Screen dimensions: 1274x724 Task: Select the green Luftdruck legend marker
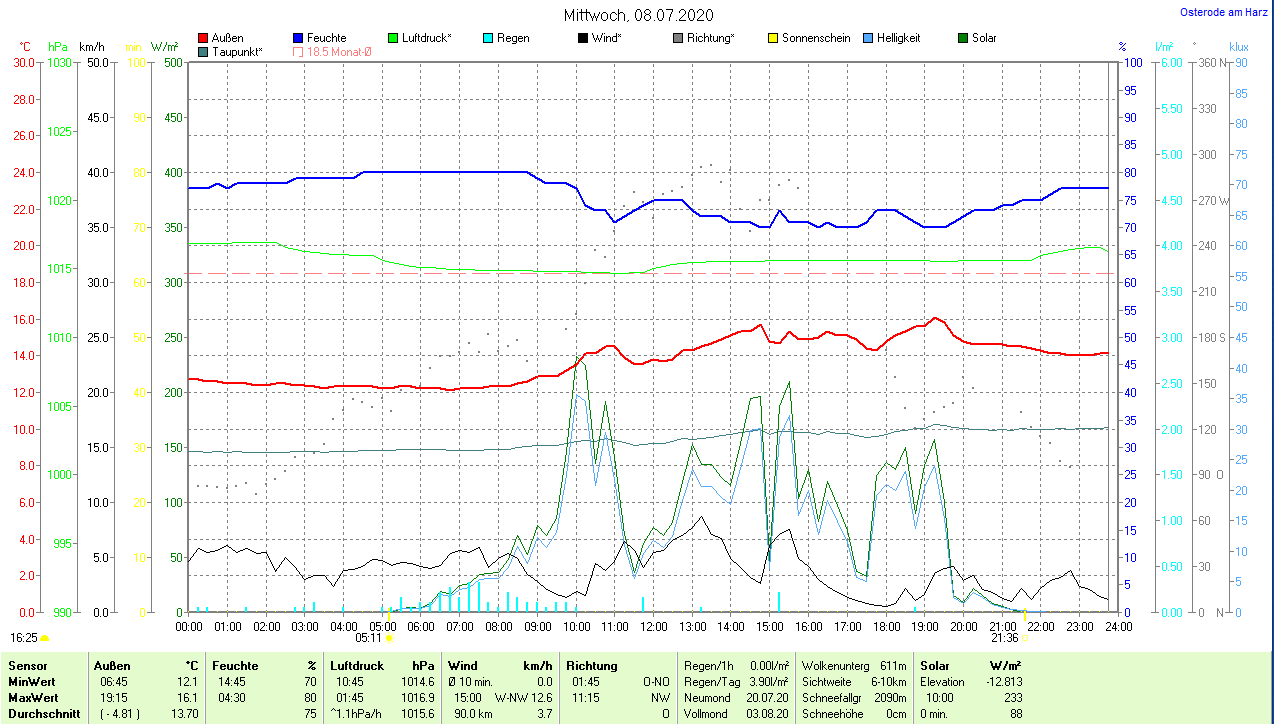pyautogui.click(x=393, y=38)
